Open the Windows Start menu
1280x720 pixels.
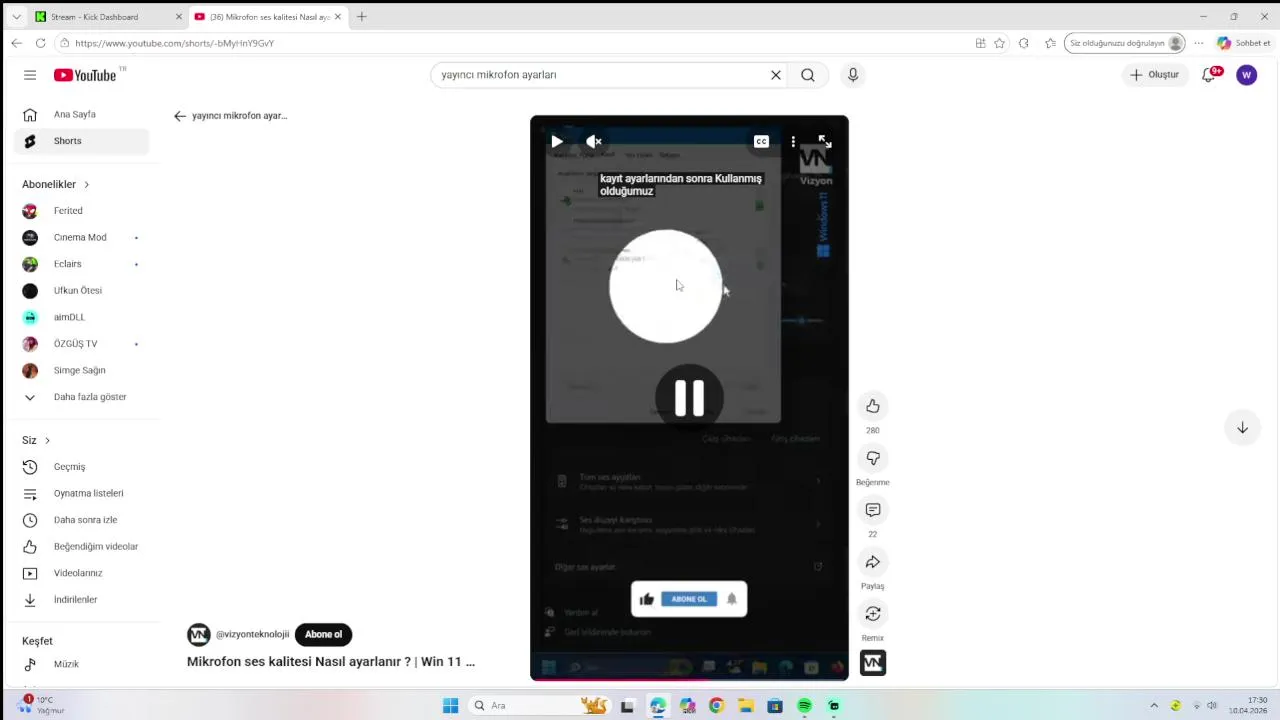[x=451, y=706]
